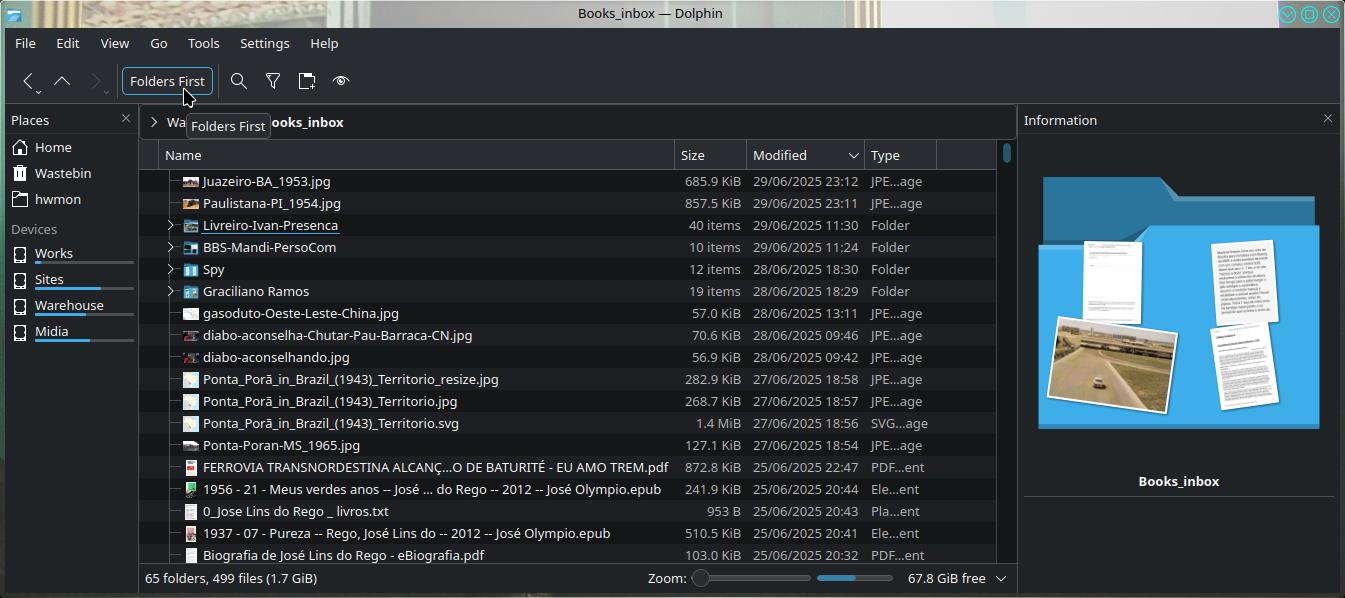Click the Wastebin trash icon in Places
1345x598 pixels.
[20, 173]
